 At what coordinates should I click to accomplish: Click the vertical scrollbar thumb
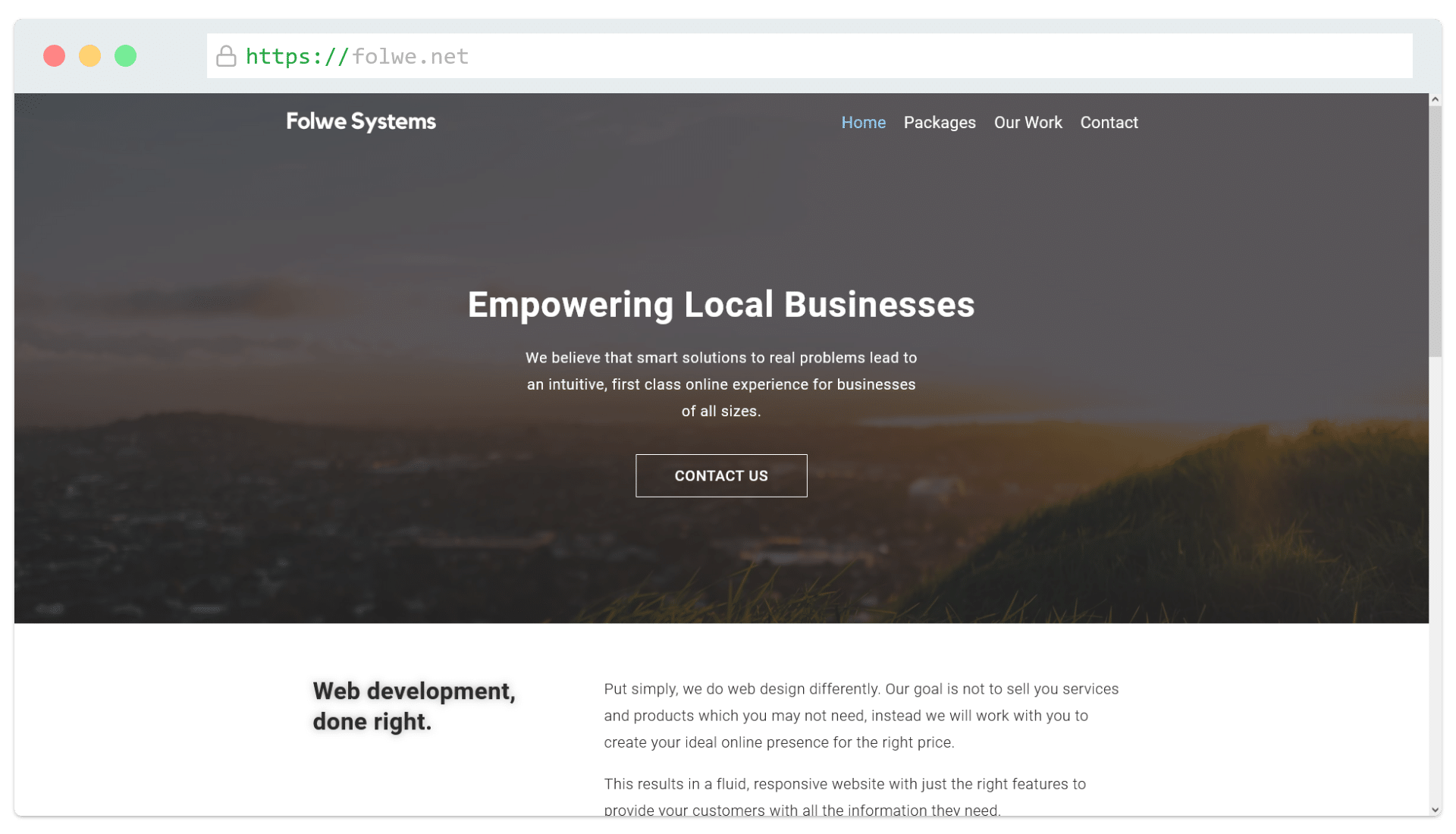(x=1435, y=231)
